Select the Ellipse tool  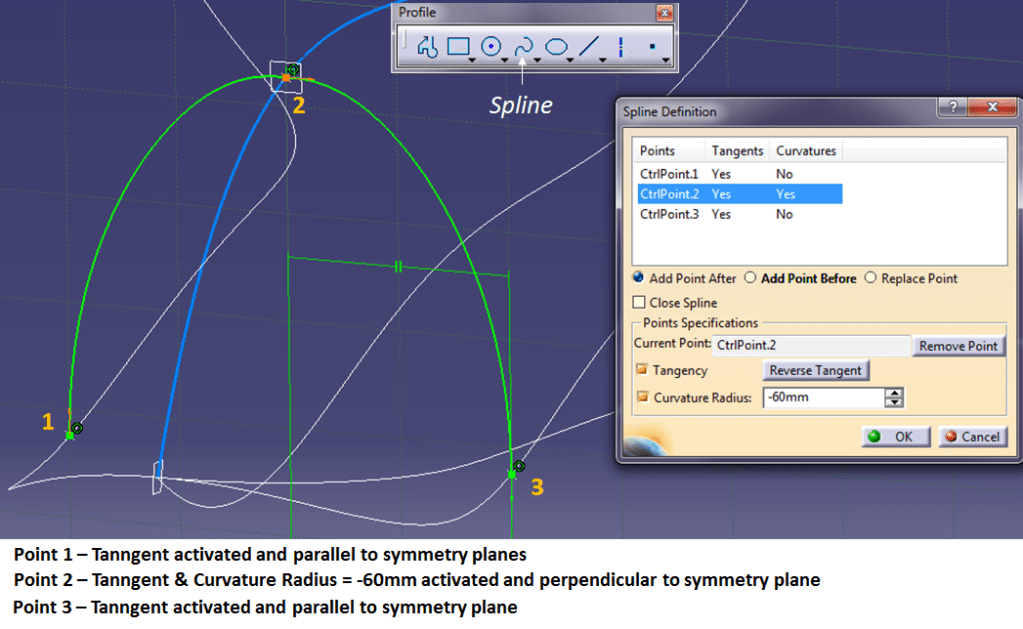click(557, 46)
